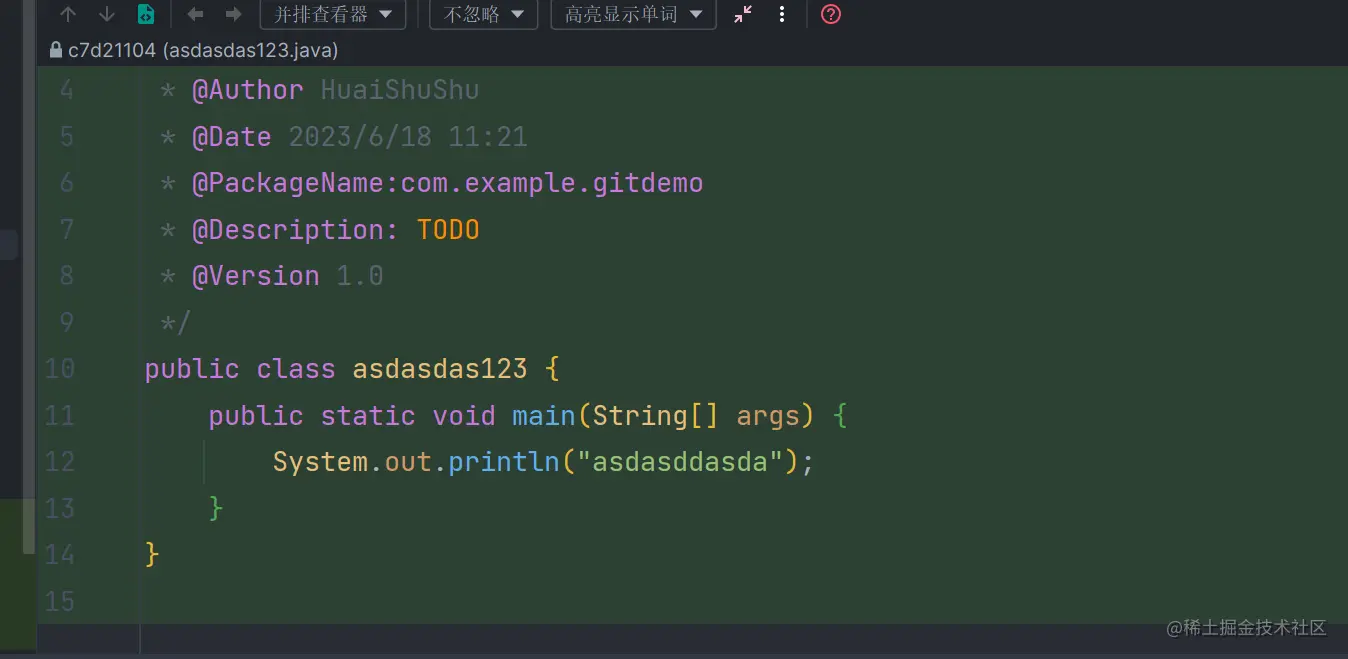Click the collapse unchanged fragments icon
The image size is (1348, 659).
tap(743, 15)
